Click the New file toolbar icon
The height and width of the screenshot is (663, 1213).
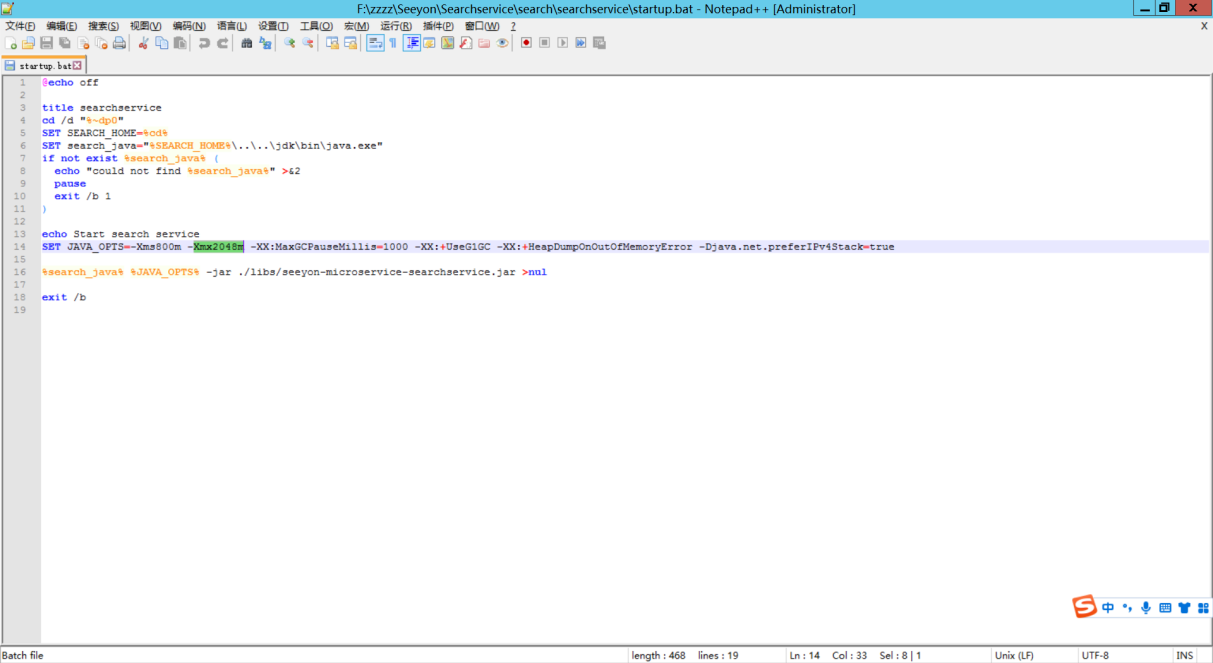[x=11, y=43]
